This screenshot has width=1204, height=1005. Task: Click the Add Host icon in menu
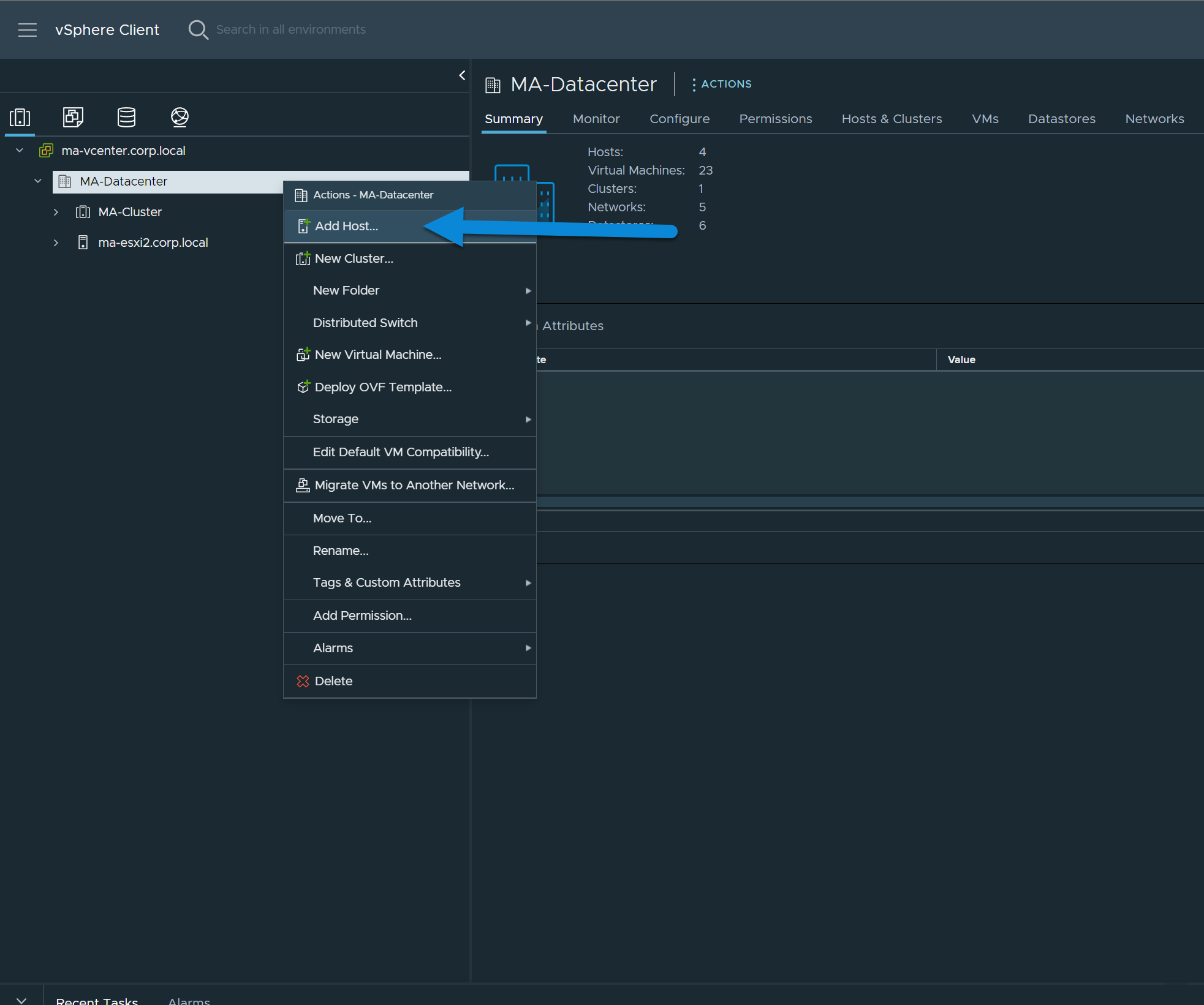pos(303,226)
